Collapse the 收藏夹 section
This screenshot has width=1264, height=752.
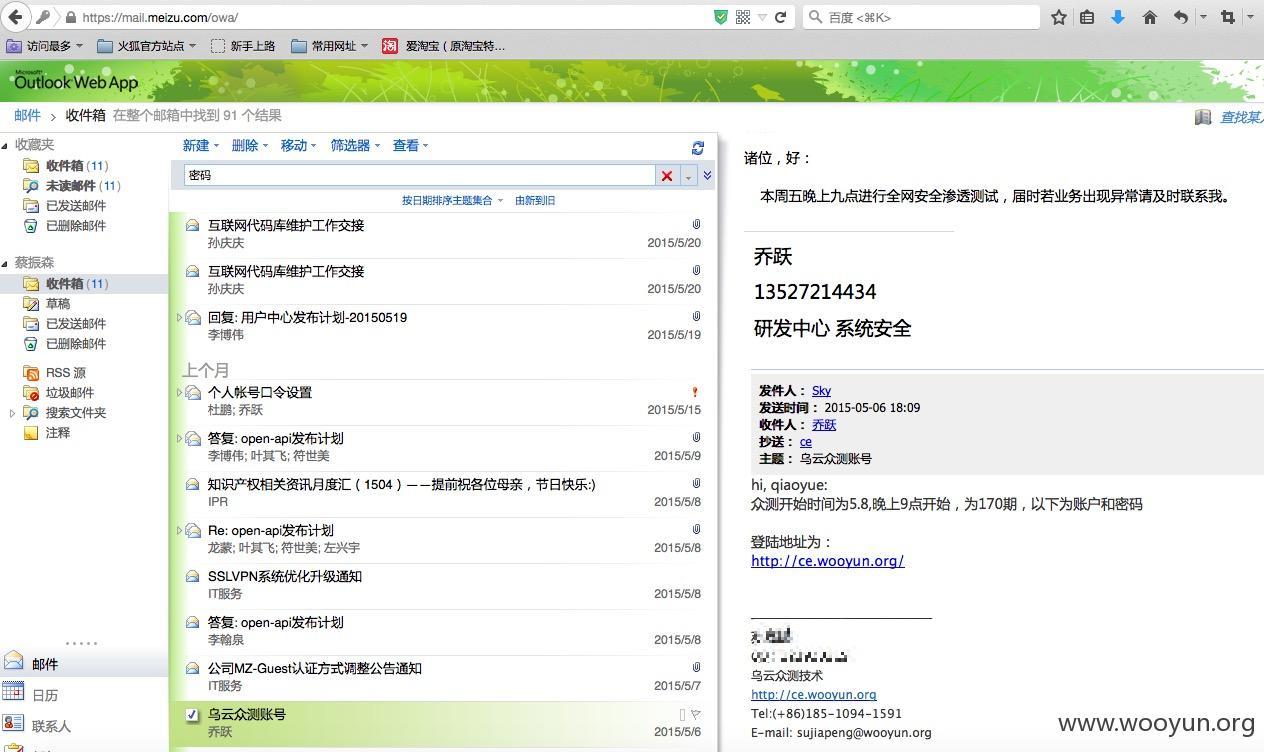[x=5, y=146]
